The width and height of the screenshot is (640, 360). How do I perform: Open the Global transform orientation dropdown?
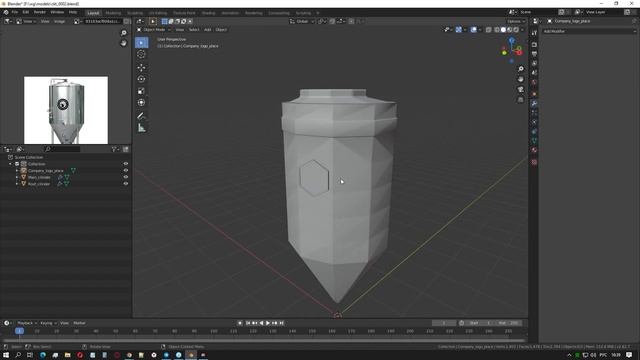tap(302, 21)
